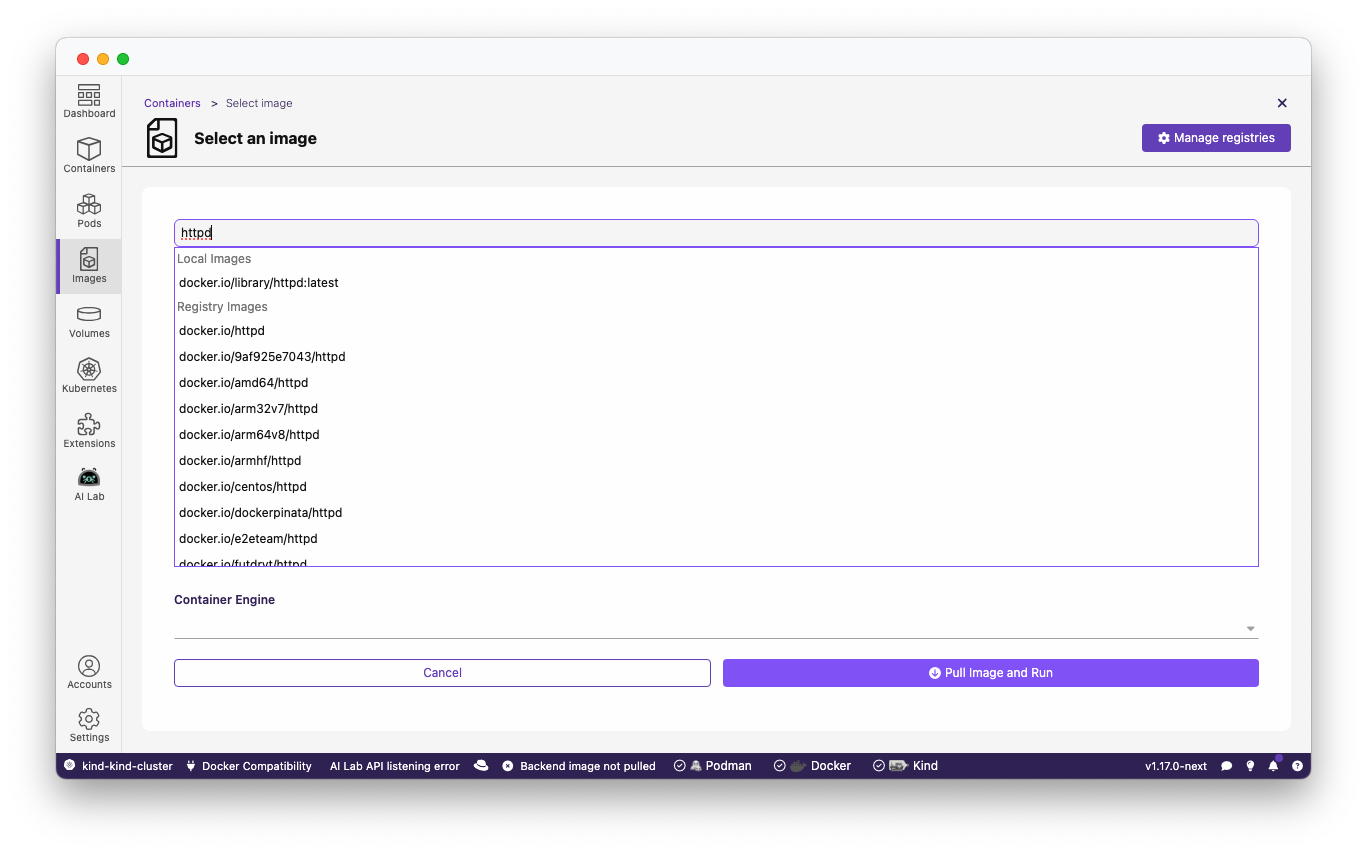Viewport: 1367px width, 853px height.
Task: Open the Accounts section
Action: [89, 670]
